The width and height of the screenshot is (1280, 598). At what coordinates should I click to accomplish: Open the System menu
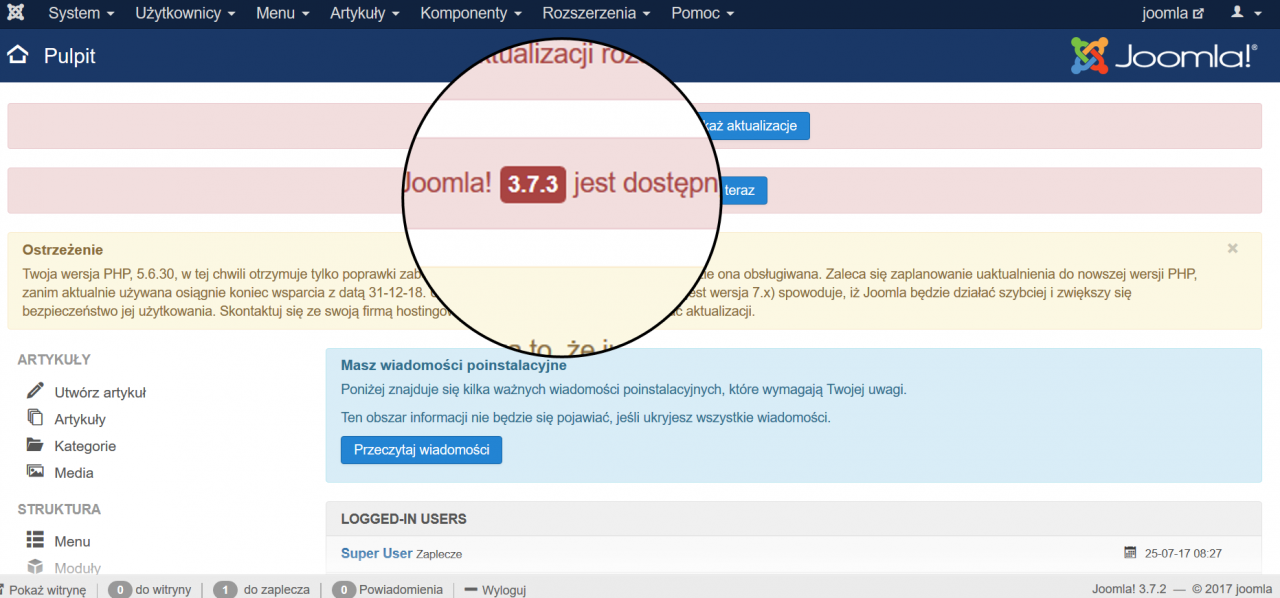(81, 13)
